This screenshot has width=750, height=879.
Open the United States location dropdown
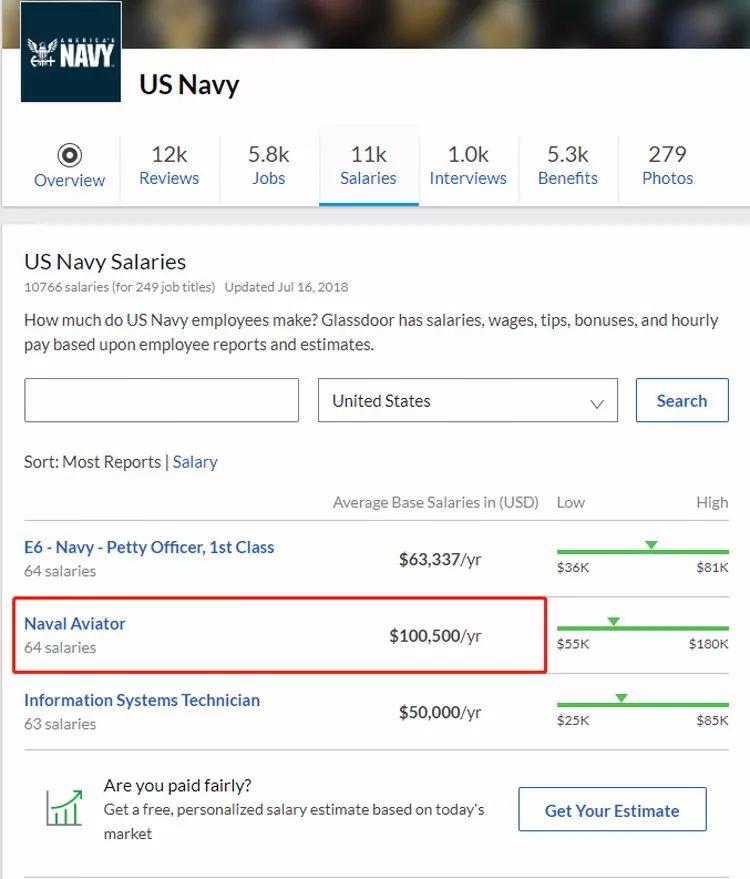(468, 401)
